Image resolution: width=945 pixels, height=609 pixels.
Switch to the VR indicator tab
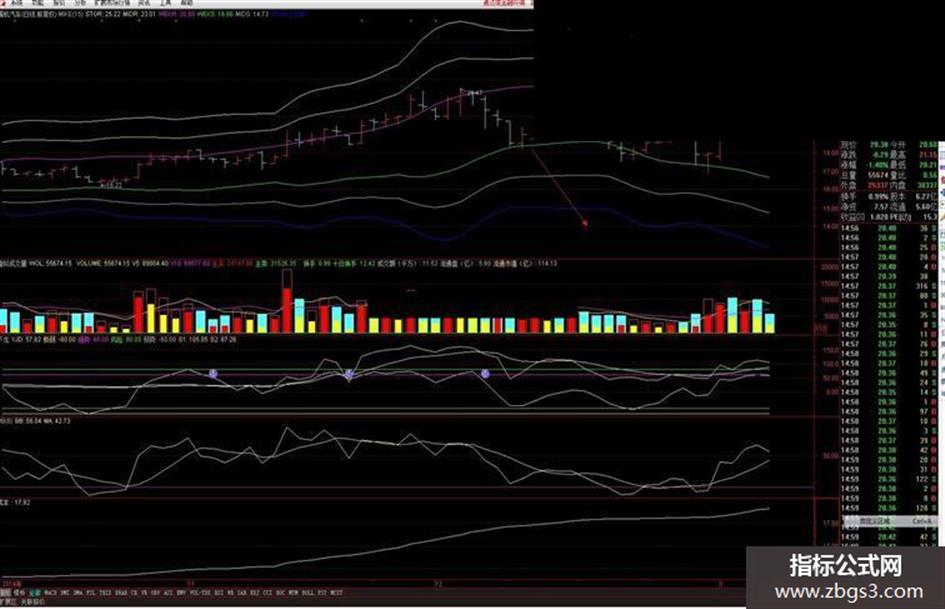point(144,593)
